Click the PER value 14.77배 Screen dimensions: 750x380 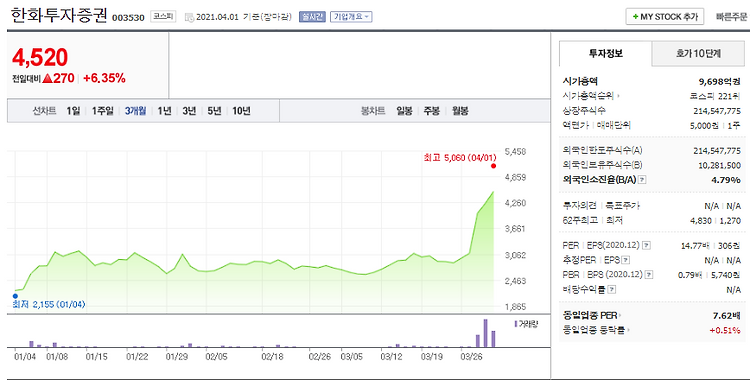point(695,246)
